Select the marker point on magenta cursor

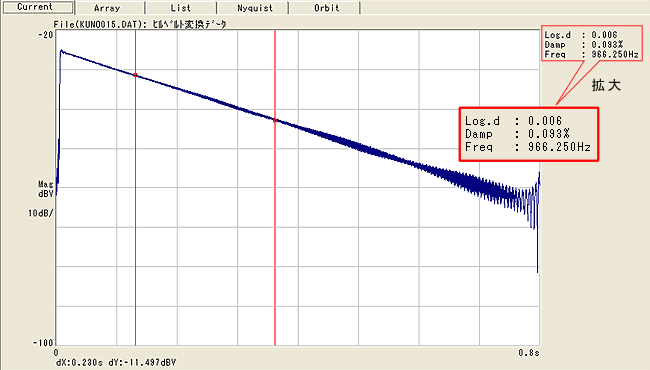pyautogui.click(x=136, y=75)
